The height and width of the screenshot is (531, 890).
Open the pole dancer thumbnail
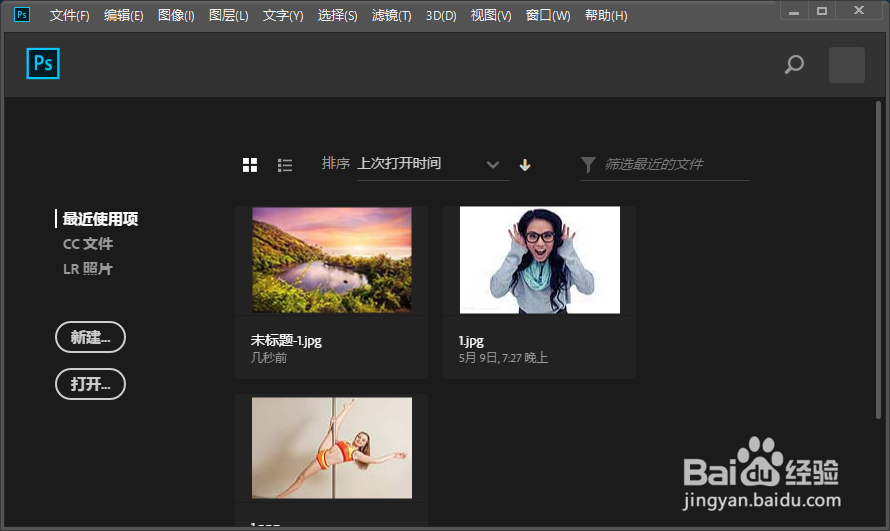pyautogui.click(x=332, y=448)
